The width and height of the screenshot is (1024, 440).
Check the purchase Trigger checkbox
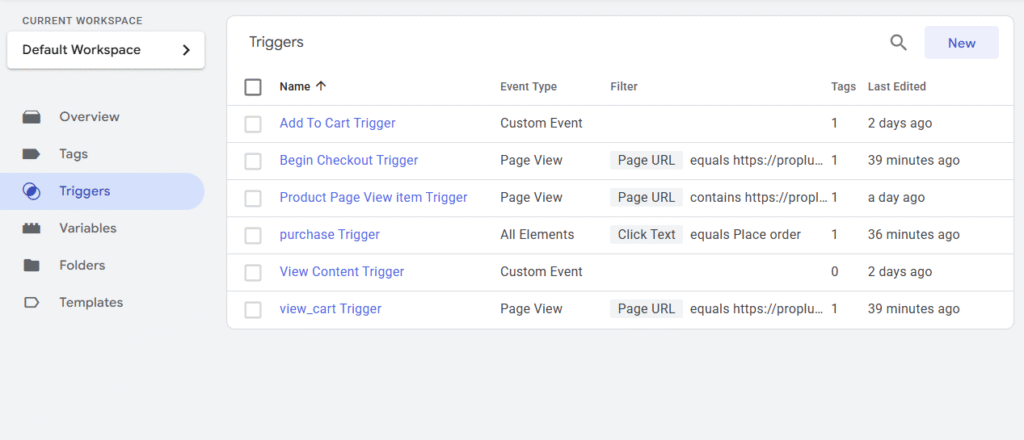click(253, 236)
